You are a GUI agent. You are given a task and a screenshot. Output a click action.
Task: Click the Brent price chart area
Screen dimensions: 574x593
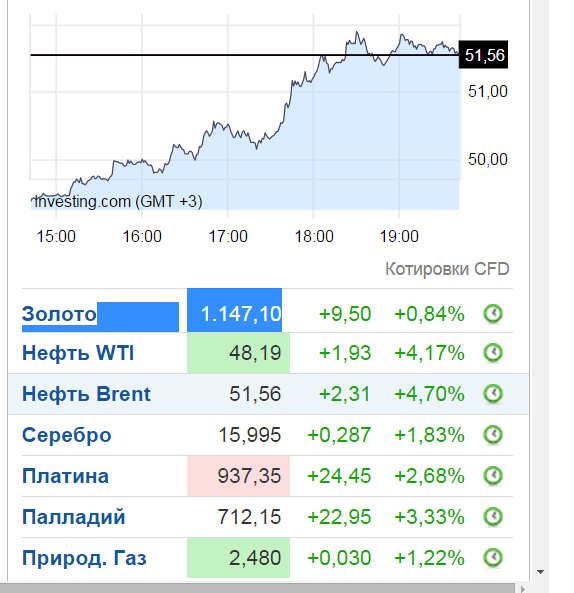point(245,115)
